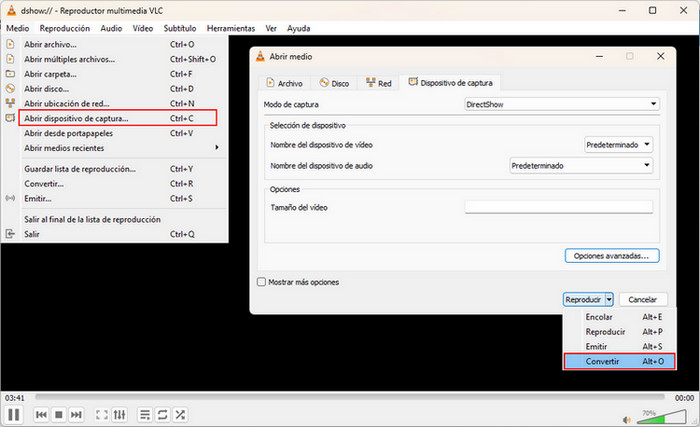Open the Vídeo menu
This screenshot has width=700, height=427.
pos(143,28)
